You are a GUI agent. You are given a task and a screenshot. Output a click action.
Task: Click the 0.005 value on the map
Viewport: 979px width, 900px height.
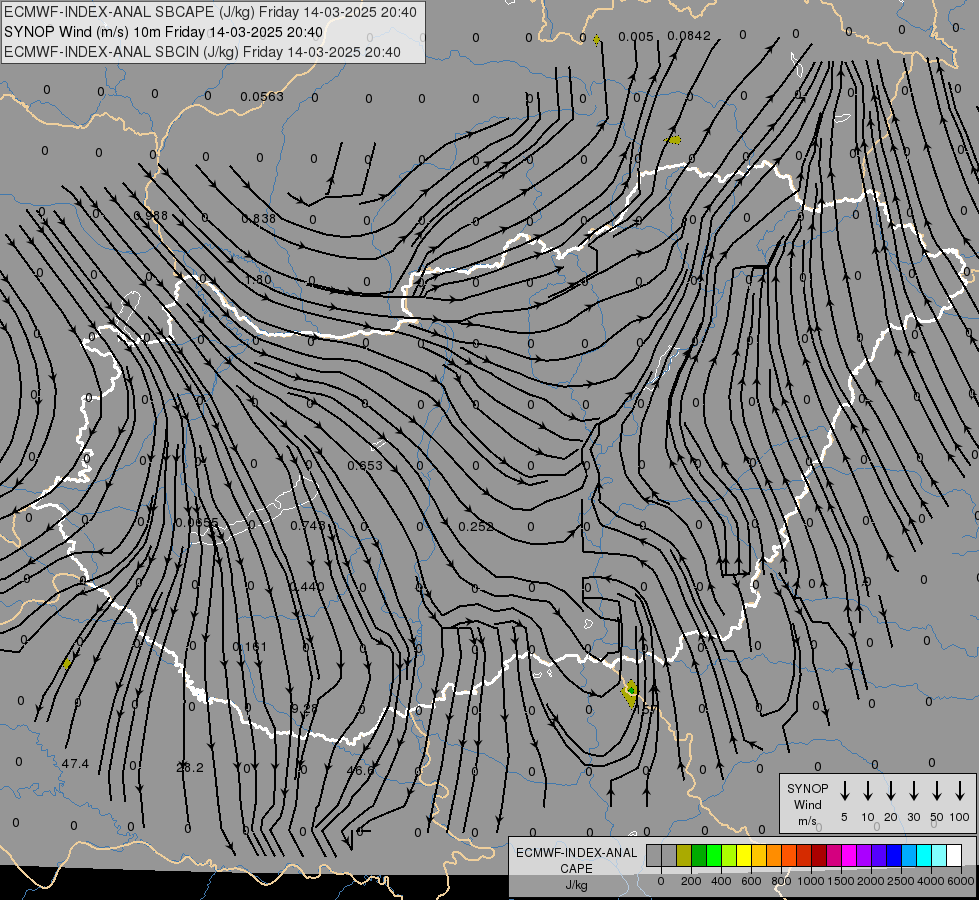(x=636, y=37)
